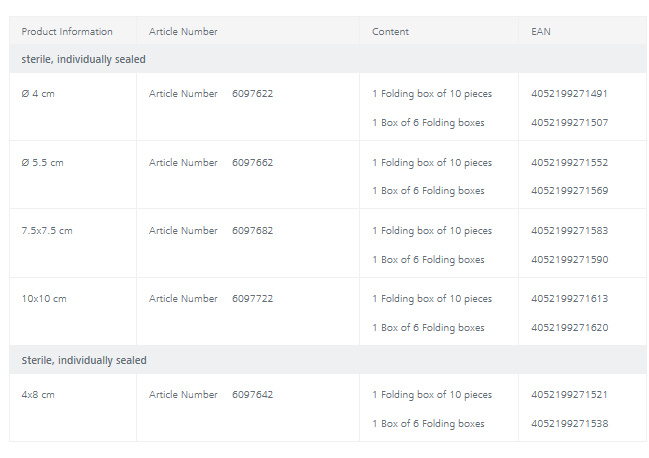Click the Article Number column header

pos(183,32)
